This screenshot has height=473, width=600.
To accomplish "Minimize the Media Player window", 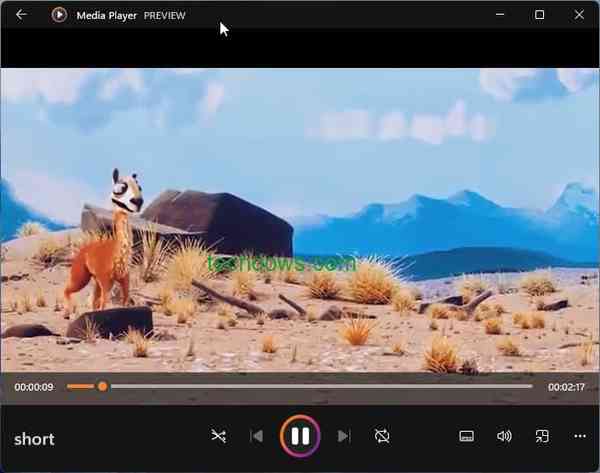I will point(500,15).
